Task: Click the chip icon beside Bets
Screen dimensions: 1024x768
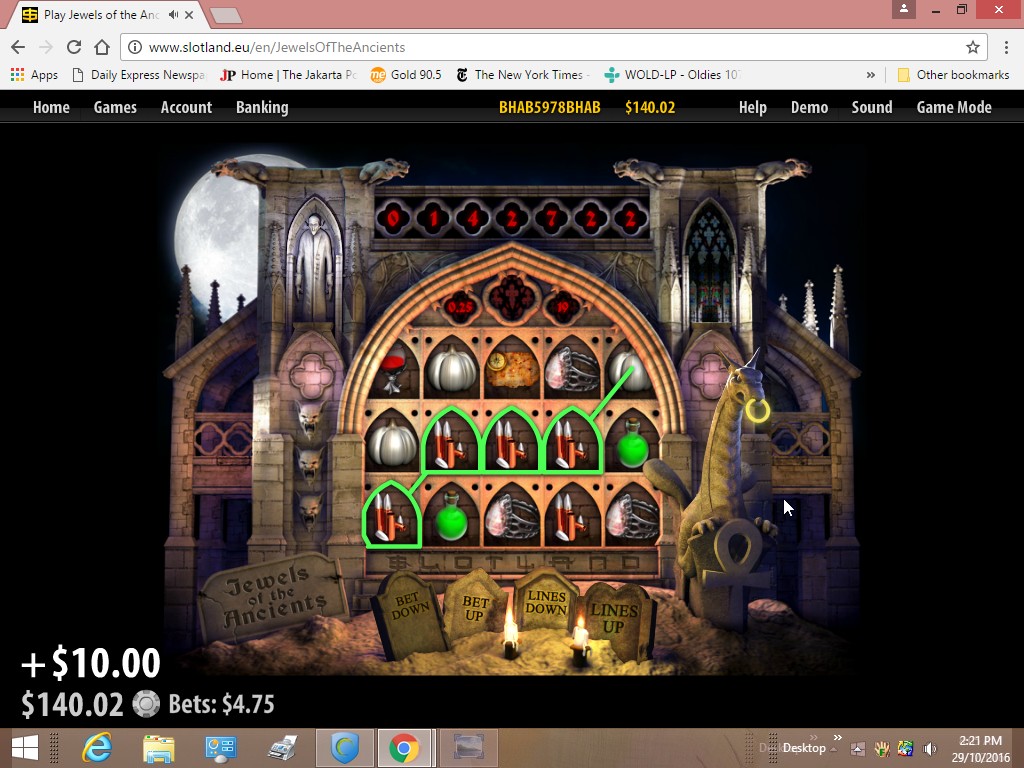Action: point(146,704)
